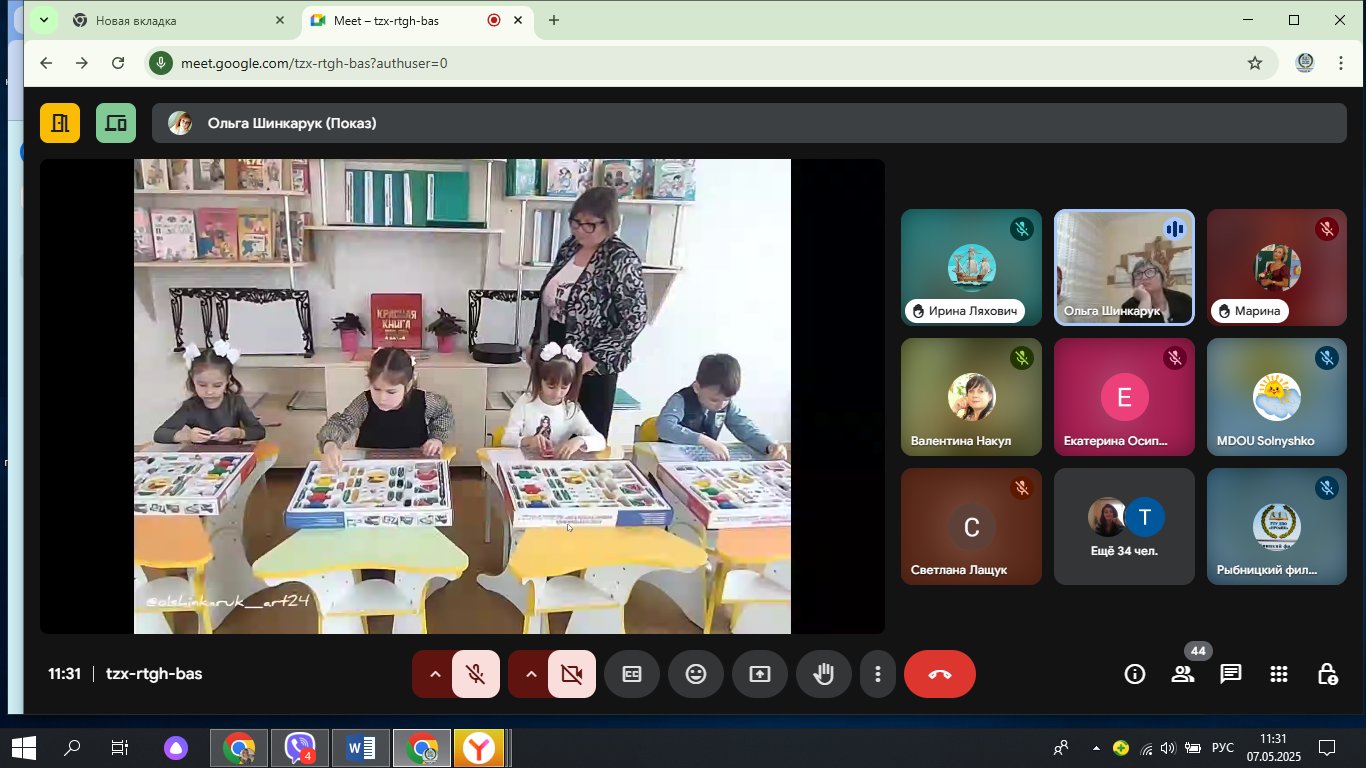Viewport: 1366px width, 768px height.
Task: Close the Новая вкладка tab
Action: coord(280,20)
